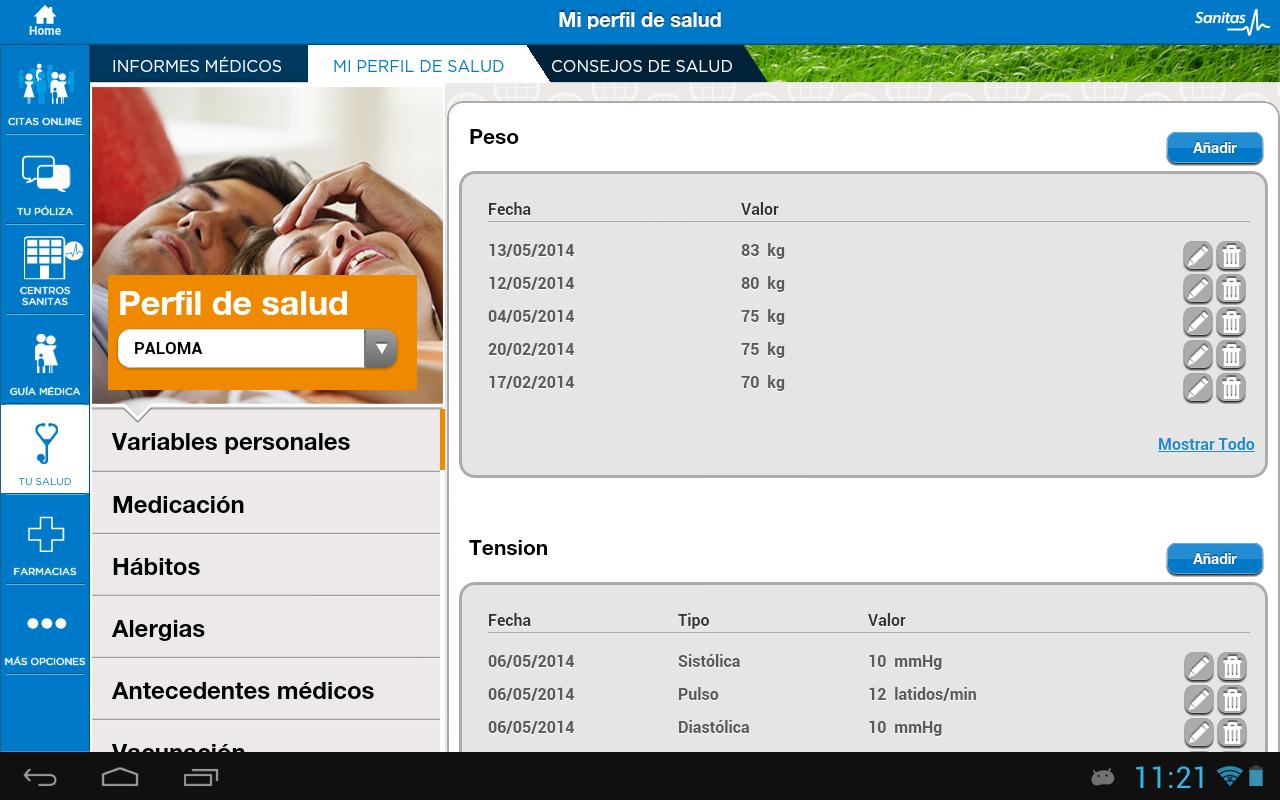The width and height of the screenshot is (1280, 800).
Task: Delete the 70 kg weight entry
Action: click(x=1231, y=388)
